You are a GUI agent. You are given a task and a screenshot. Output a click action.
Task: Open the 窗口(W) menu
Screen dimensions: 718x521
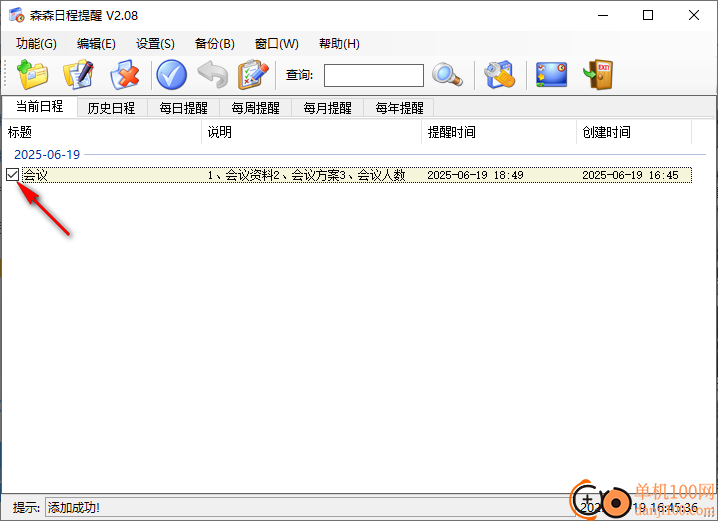point(277,43)
